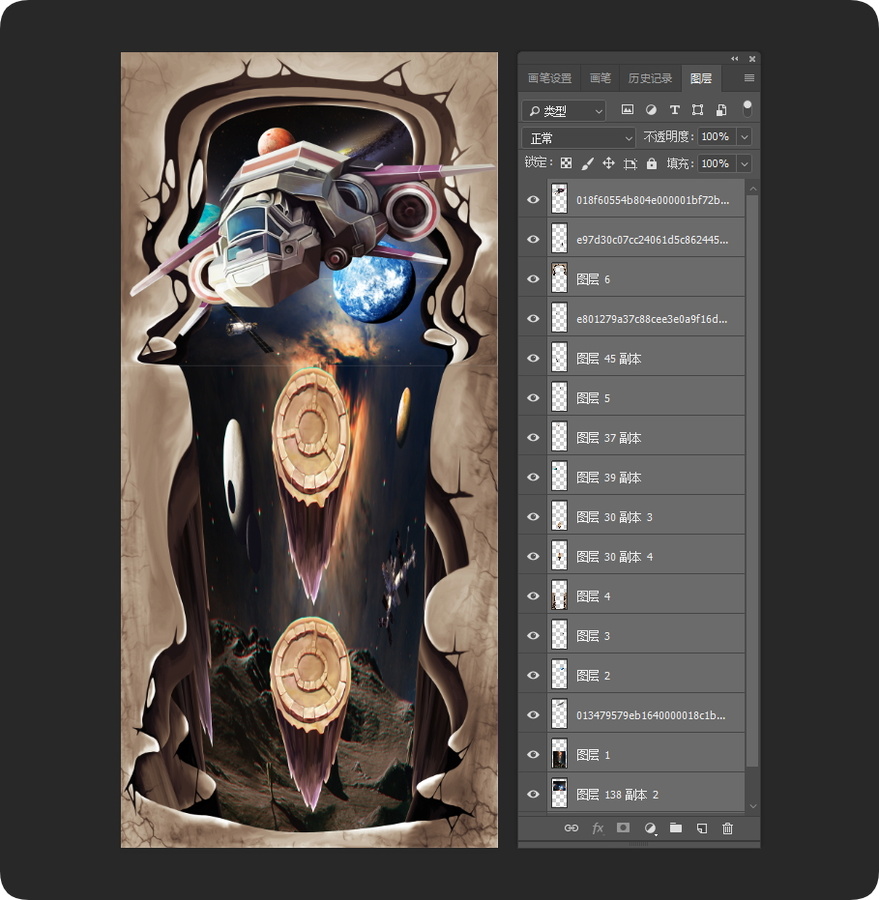Click the layers list vertical scrollbar

753,479
